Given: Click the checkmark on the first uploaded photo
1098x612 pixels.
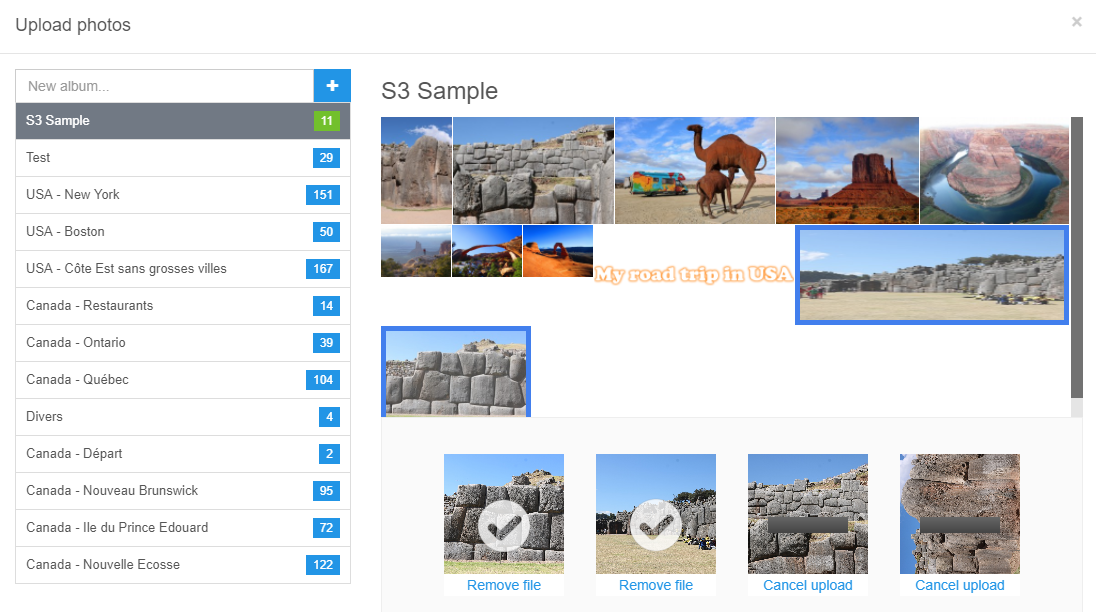Looking at the screenshot, I should click(504, 522).
